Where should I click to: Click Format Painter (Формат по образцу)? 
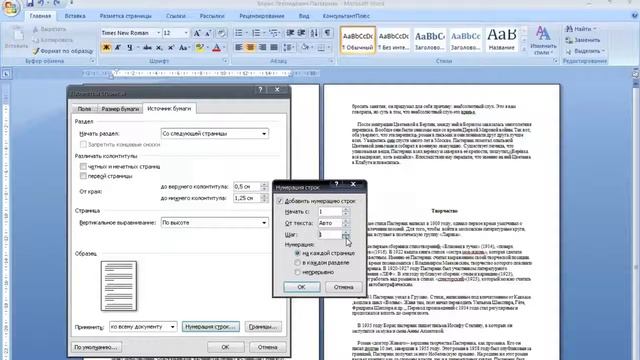pyautogui.click(x=62, y=51)
